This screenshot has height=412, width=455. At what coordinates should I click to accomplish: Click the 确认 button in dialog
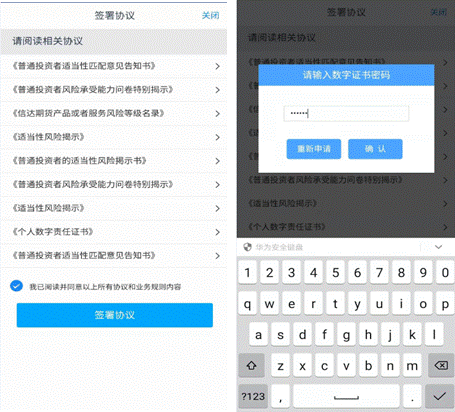point(375,149)
